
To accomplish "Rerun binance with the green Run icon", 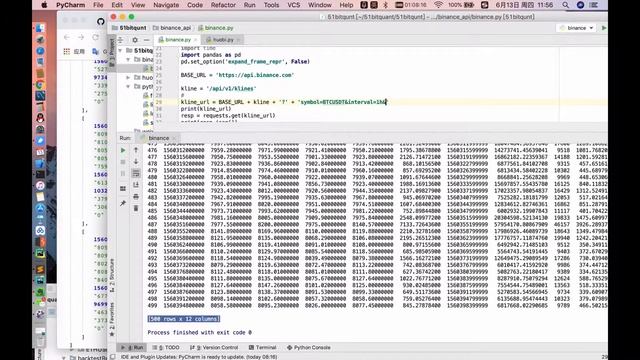I will [123, 150].
